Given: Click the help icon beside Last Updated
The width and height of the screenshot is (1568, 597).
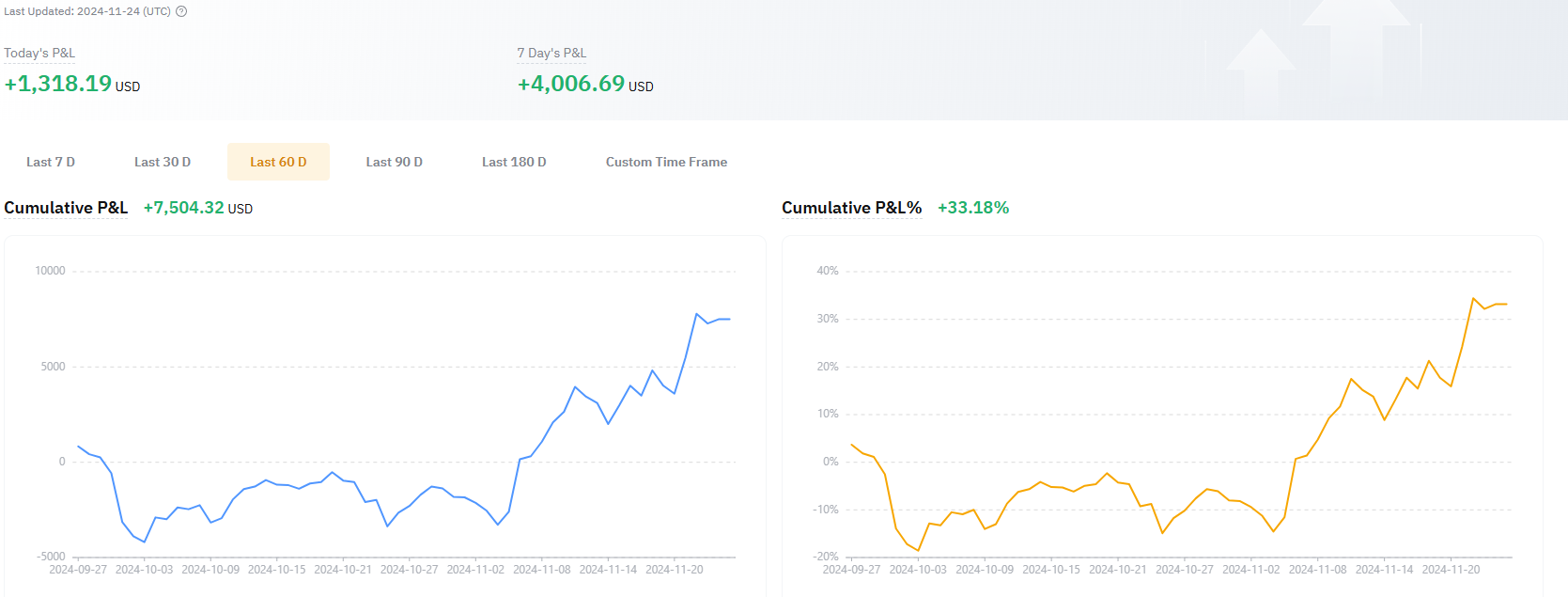Looking at the screenshot, I should click(x=181, y=11).
